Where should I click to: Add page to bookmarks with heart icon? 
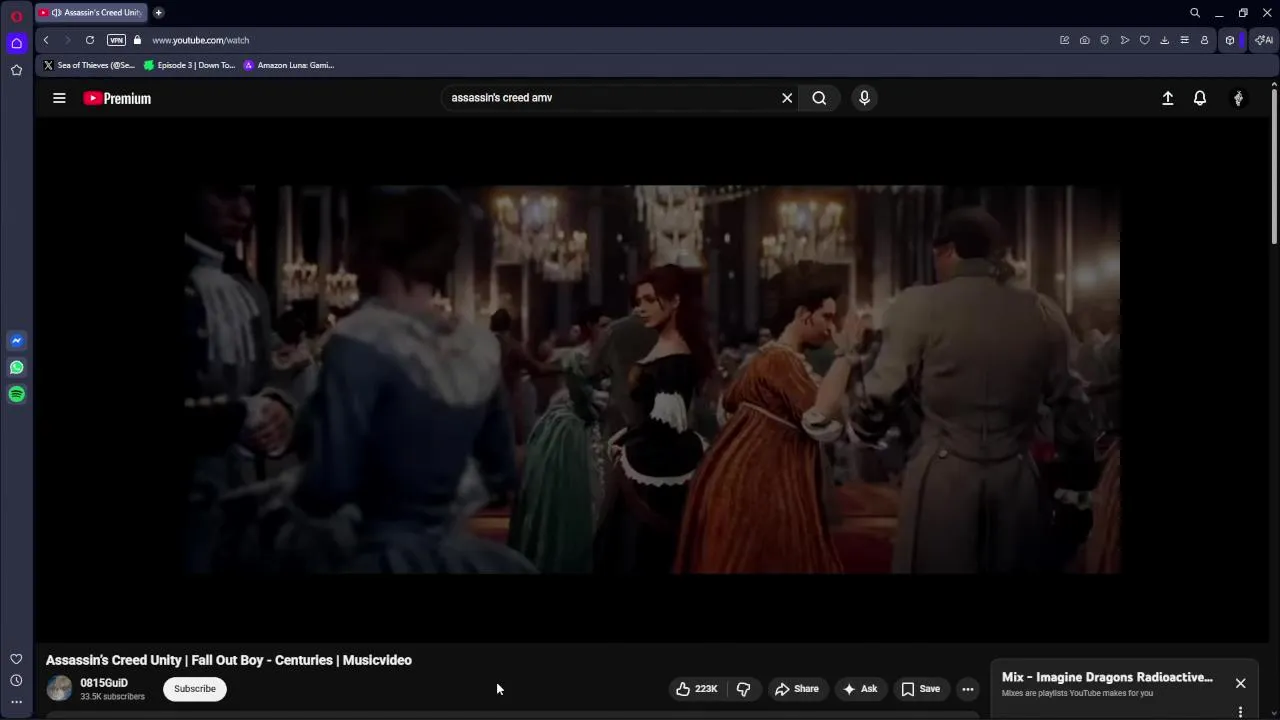tap(1144, 40)
